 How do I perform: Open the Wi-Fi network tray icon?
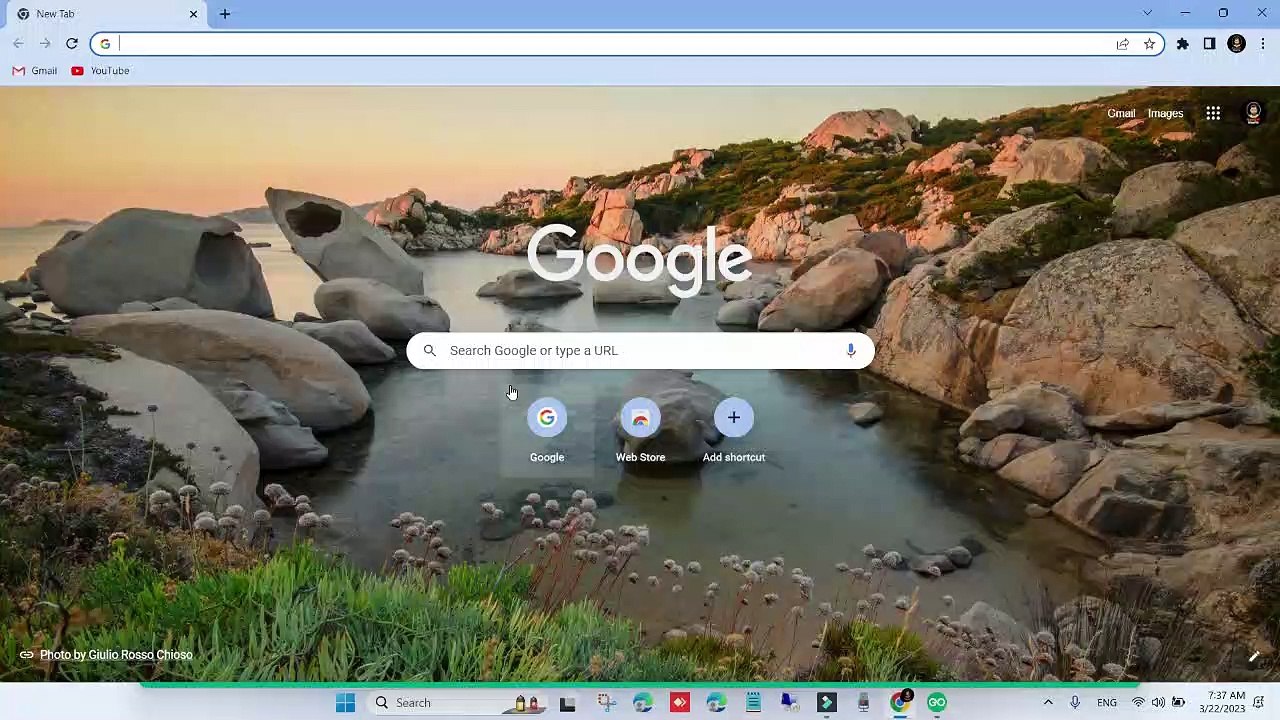click(1138, 703)
